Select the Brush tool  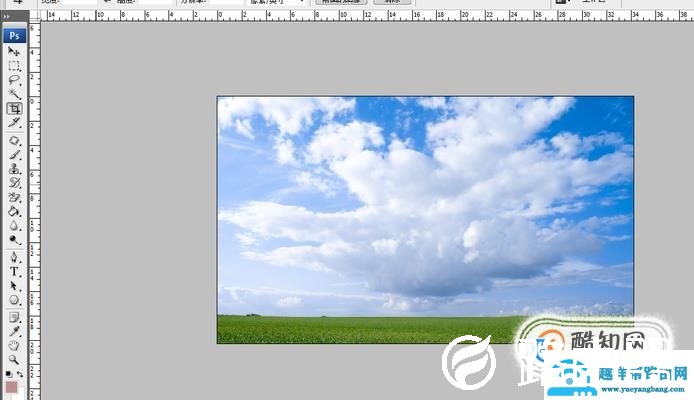[14, 155]
